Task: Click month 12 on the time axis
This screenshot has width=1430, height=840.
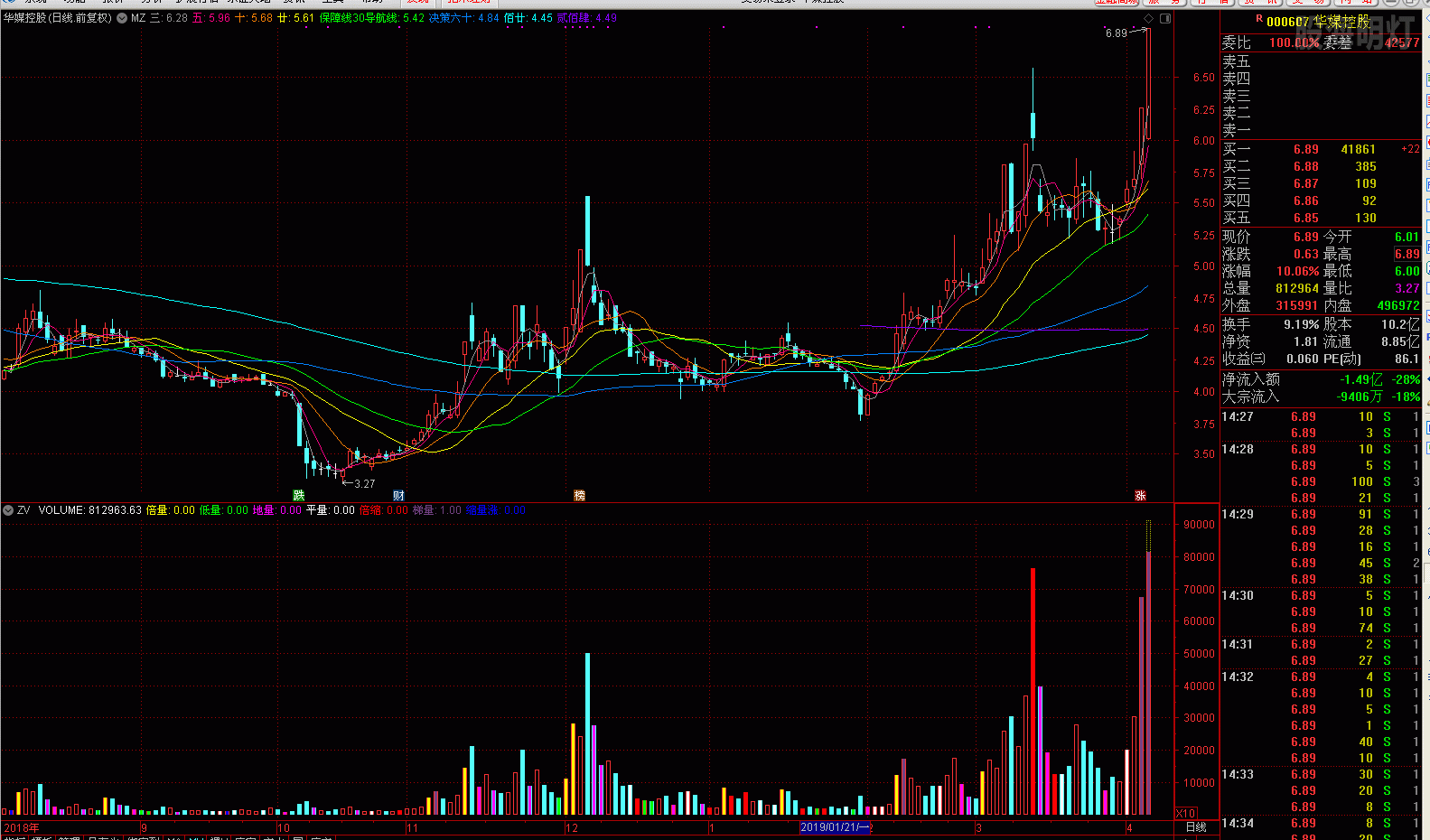Action: [572, 827]
